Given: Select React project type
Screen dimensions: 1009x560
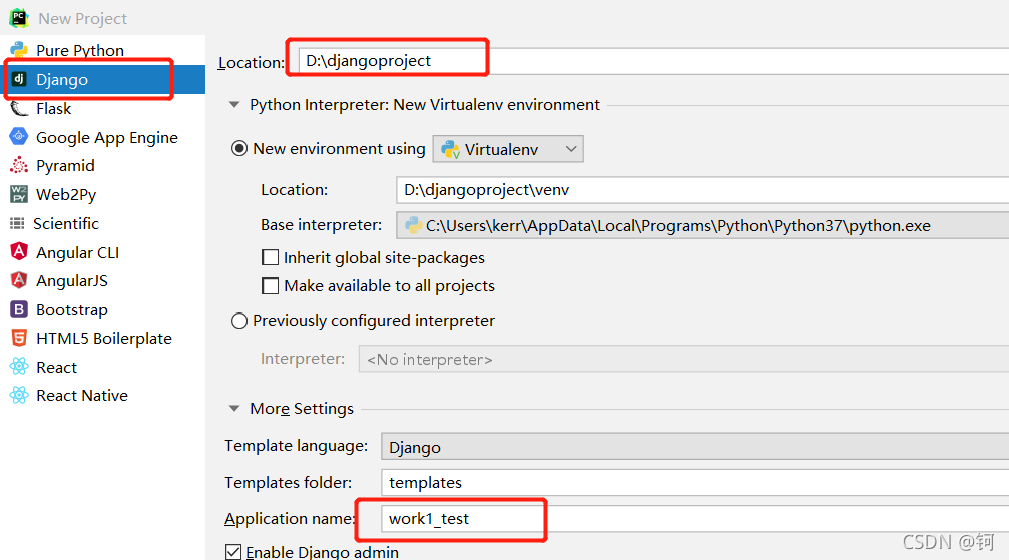Looking at the screenshot, I should click(x=102, y=367).
